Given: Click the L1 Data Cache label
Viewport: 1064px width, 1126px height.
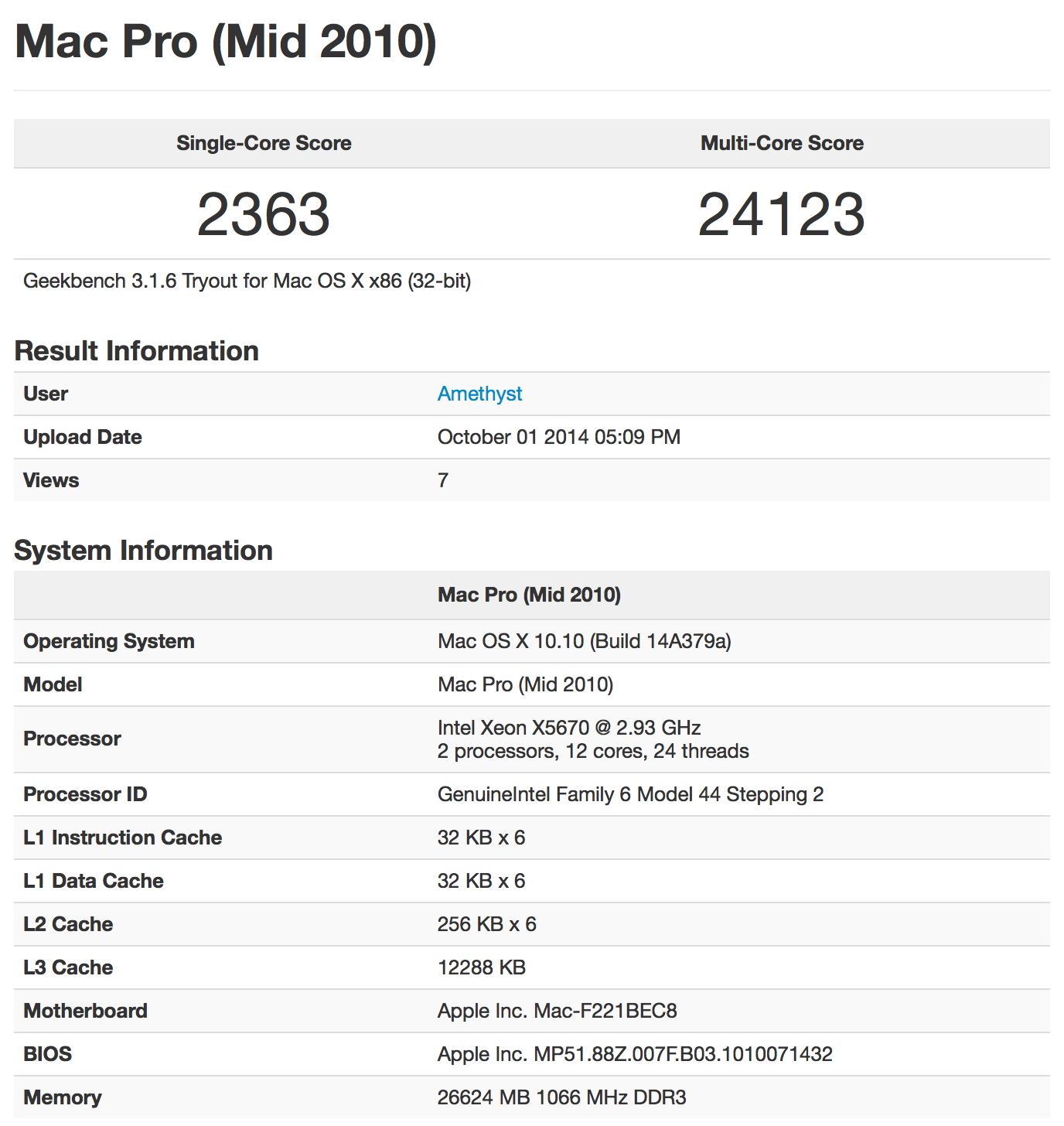Looking at the screenshot, I should pyautogui.click(x=94, y=881).
